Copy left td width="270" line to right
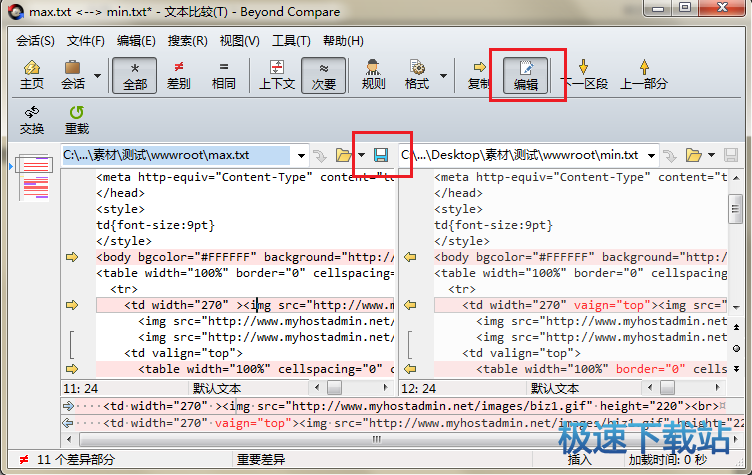Screen dimensions: 752x475 click(x=72, y=305)
